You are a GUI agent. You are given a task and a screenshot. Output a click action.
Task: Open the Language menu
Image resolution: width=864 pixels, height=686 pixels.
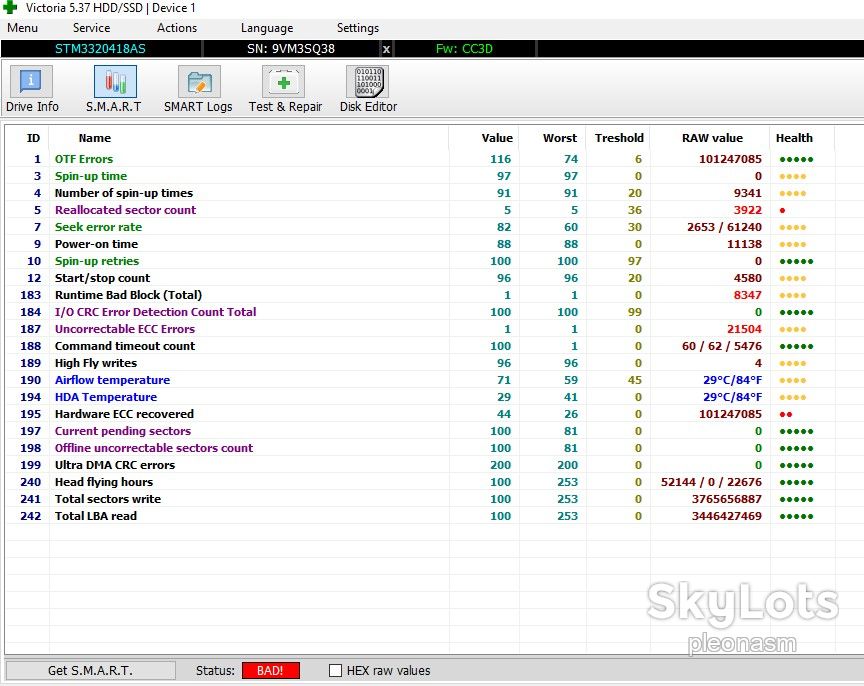(x=267, y=28)
